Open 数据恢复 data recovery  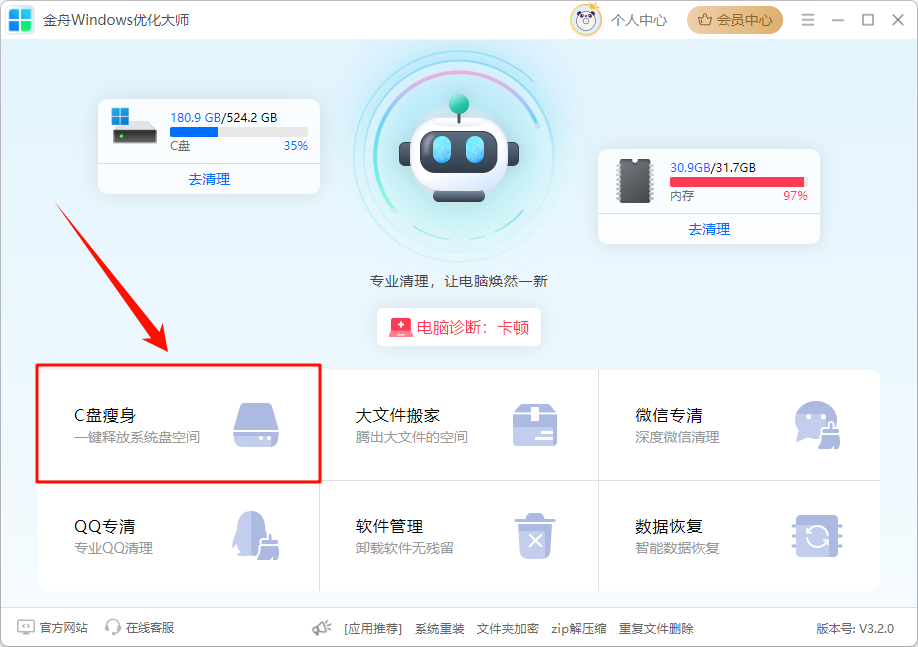tap(739, 536)
